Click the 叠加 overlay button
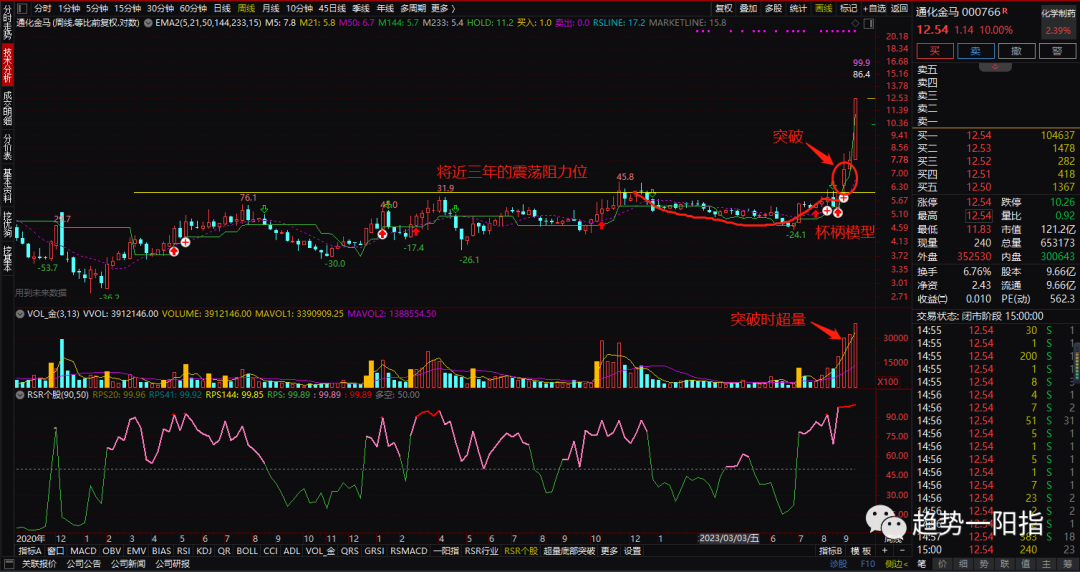This screenshot has height=572, width=1080. [x=749, y=8]
